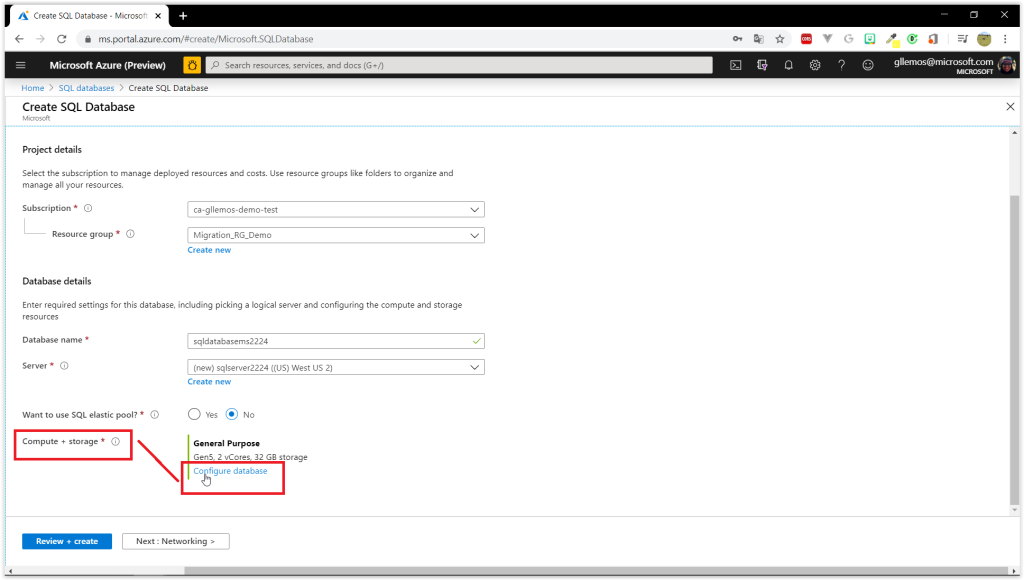Image resolution: width=1024 pixels, height=580 pixels.
Task: Open the Resource group dropdown
Action: point(336,235)
